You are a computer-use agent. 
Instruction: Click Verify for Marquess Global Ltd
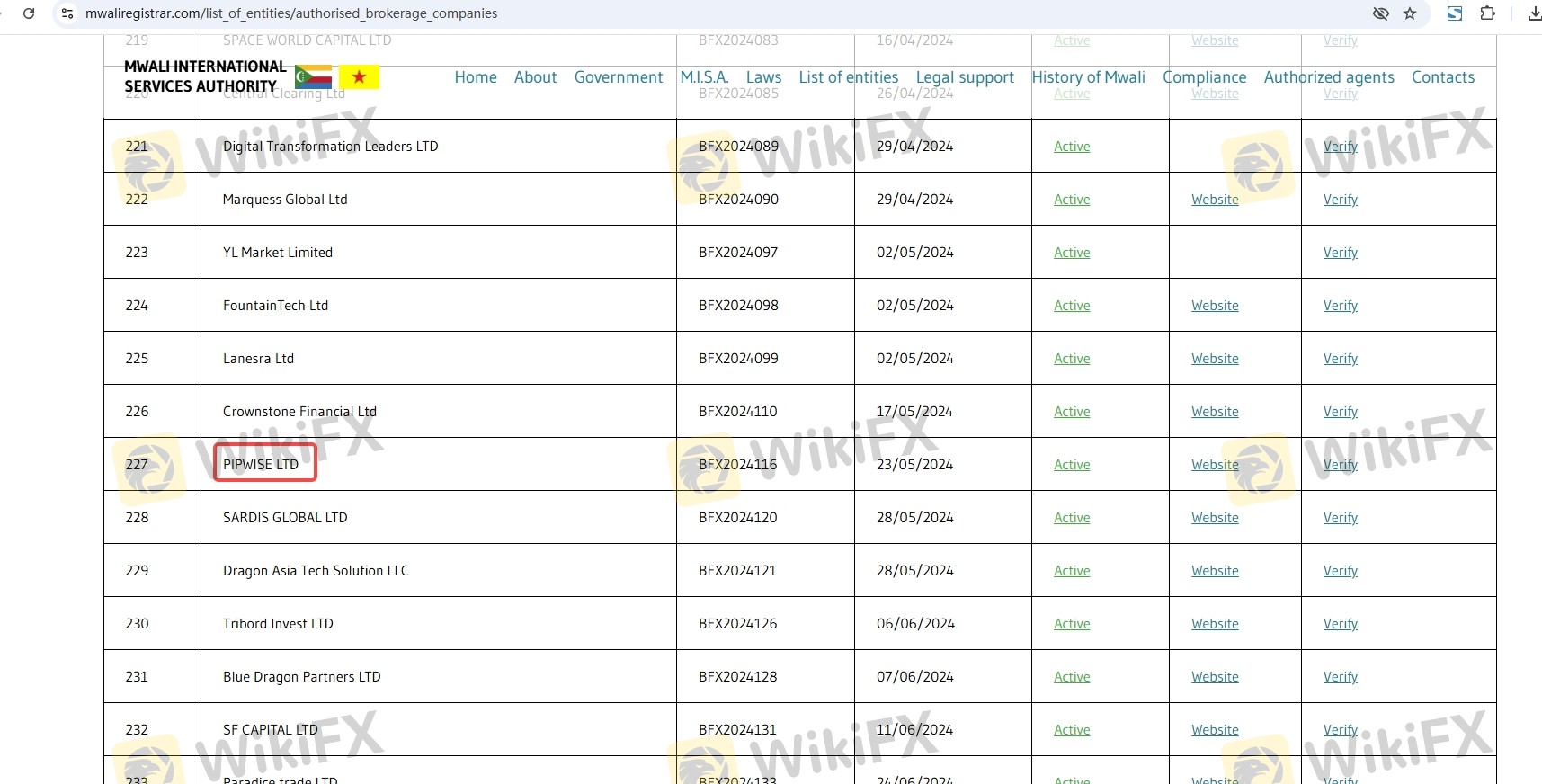(x=1341, y=200)
